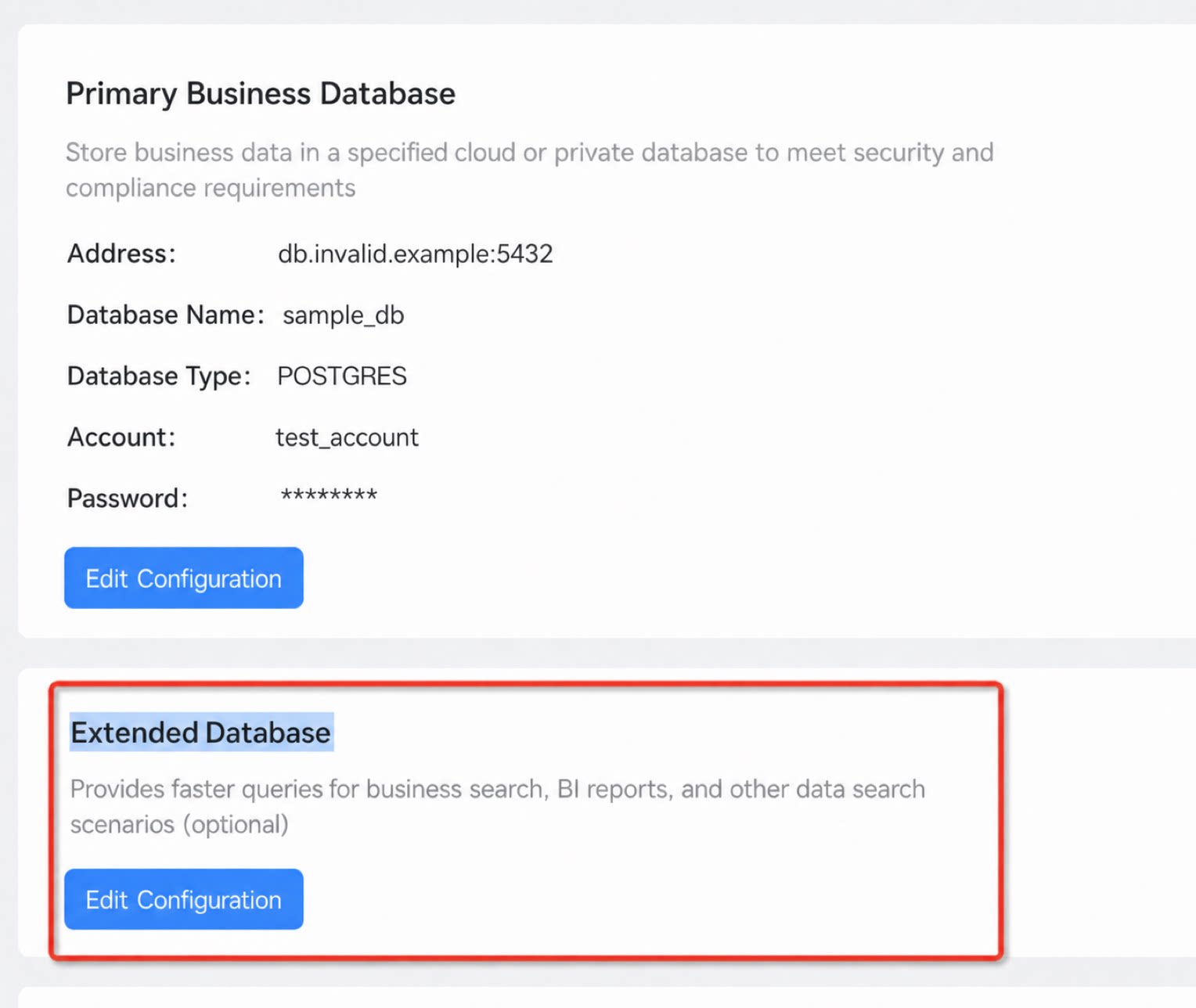This screenshot has height=1008, width=1196.
Task: Click the 'scenarios (optional)' text
Action: [179, 825]
